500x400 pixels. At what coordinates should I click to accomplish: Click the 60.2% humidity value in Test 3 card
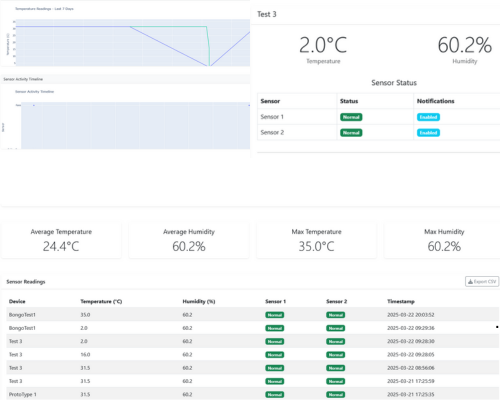[x=465, y=45]
